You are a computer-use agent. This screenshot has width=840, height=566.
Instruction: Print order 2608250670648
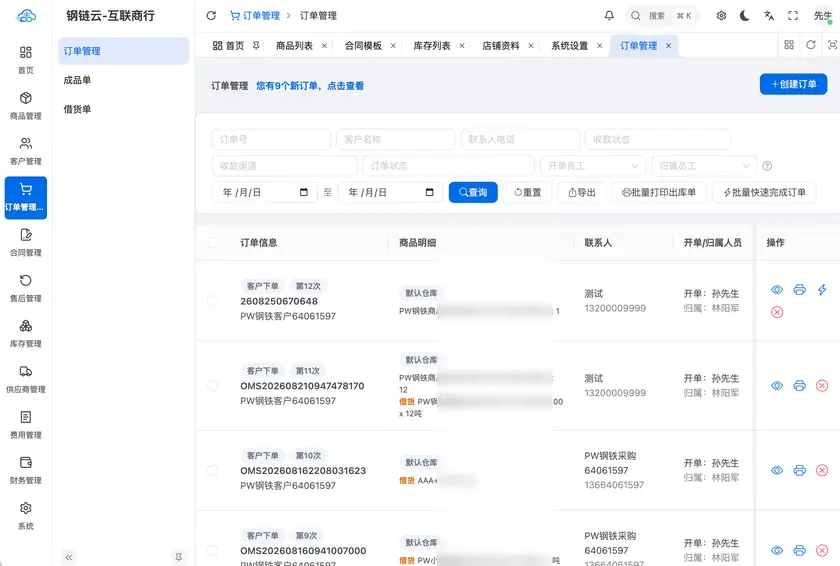point(799,290)
